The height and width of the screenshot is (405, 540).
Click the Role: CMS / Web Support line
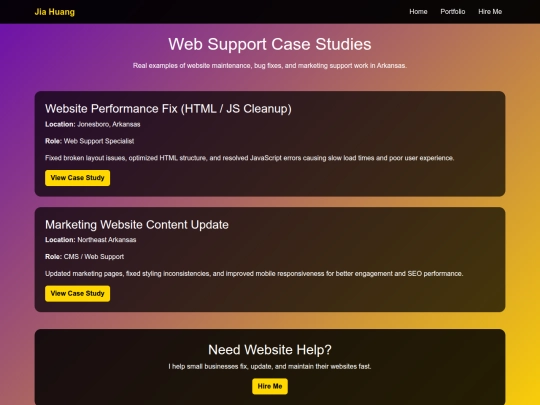point(84,257)
